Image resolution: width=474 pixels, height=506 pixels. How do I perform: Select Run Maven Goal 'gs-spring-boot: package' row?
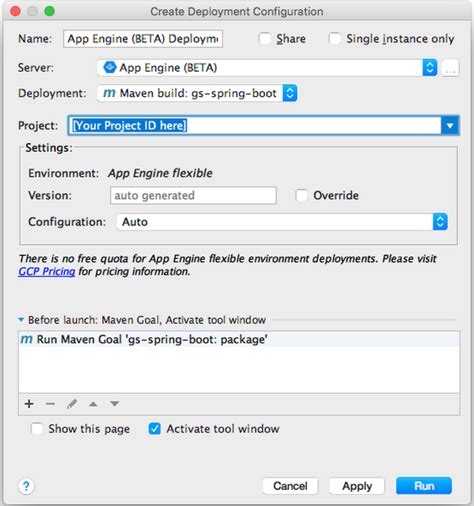point(239,339)
